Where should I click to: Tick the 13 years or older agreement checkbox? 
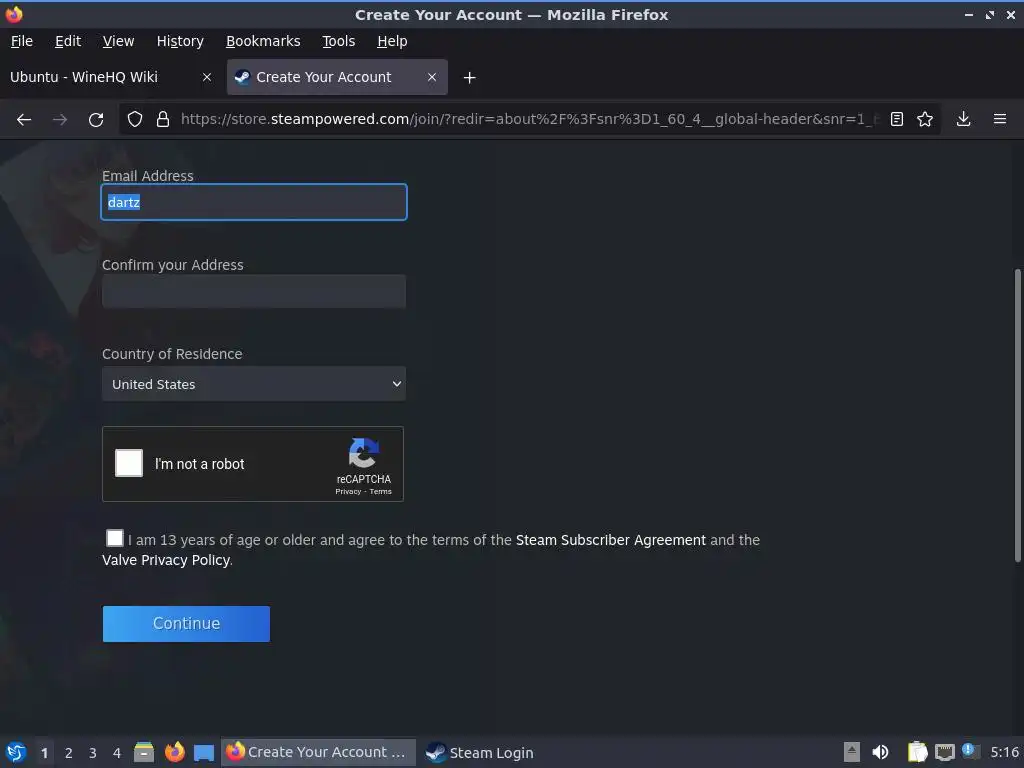click(114, 538)
